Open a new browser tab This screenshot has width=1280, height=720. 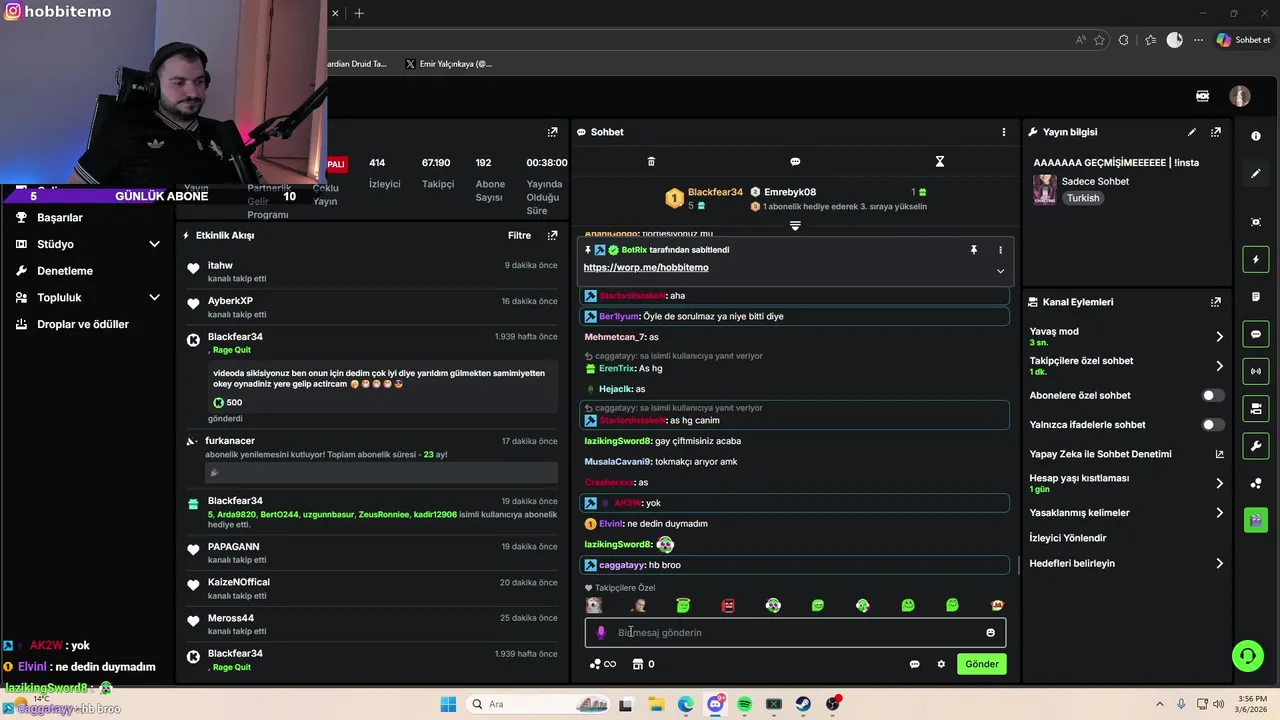[x=359, y=13]
